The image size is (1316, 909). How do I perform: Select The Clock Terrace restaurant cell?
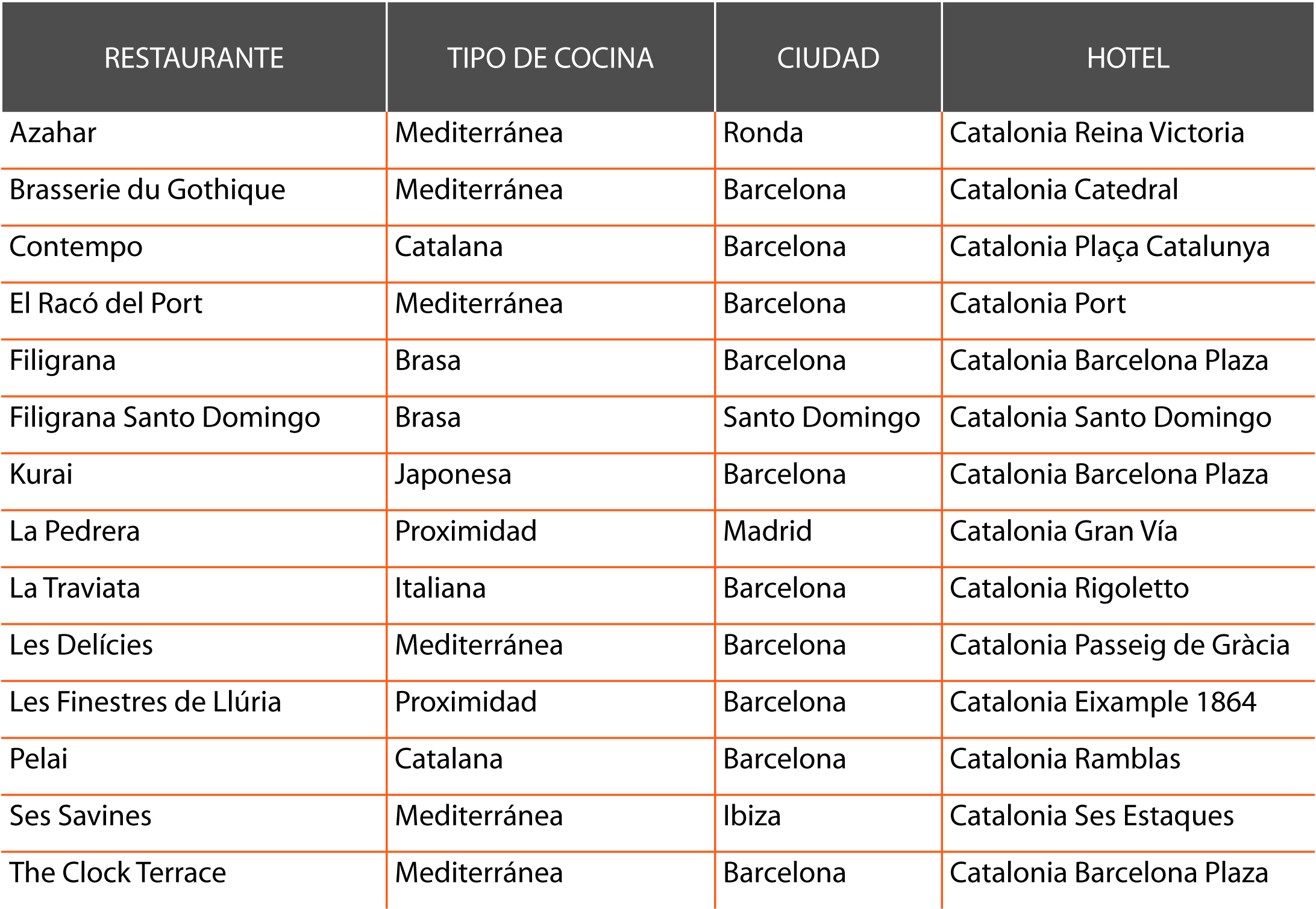tap(117, 872)
